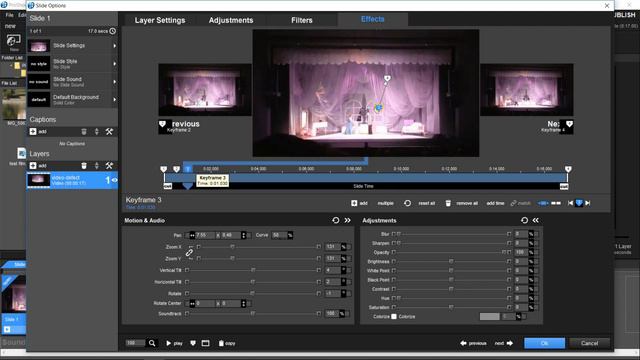
Task: Click reset all circular arrow icon
Action: pos(407,203)
